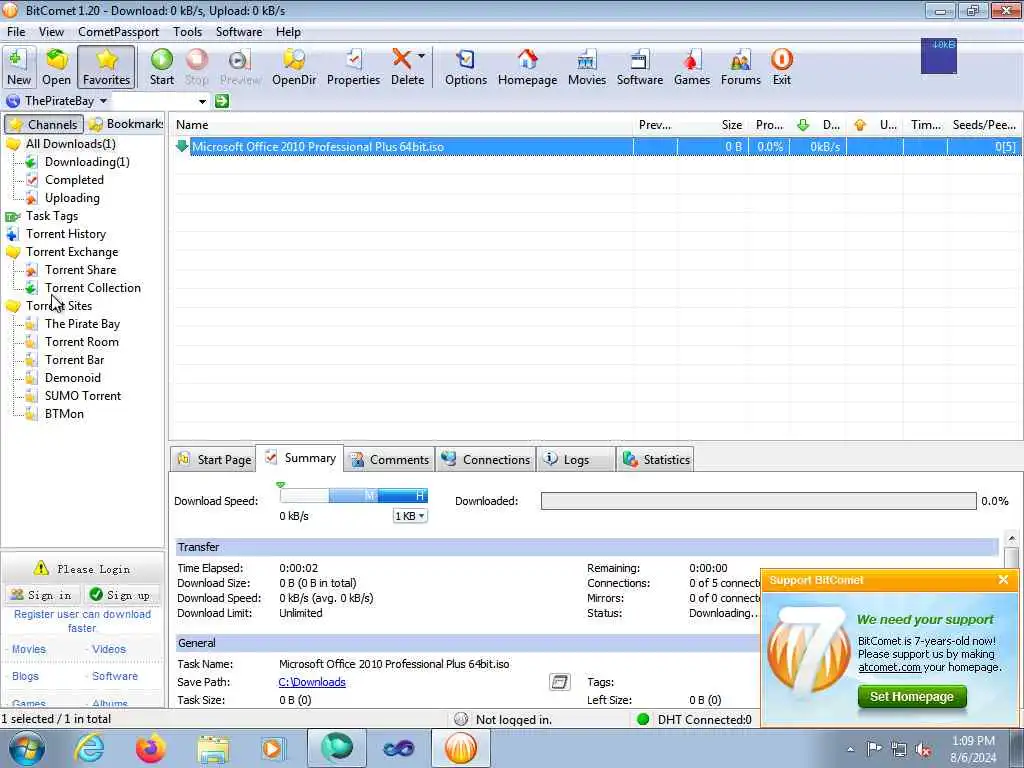Click the Preview toolbar icon
This screenshot has height=768, width=1024.
(240, 67)
